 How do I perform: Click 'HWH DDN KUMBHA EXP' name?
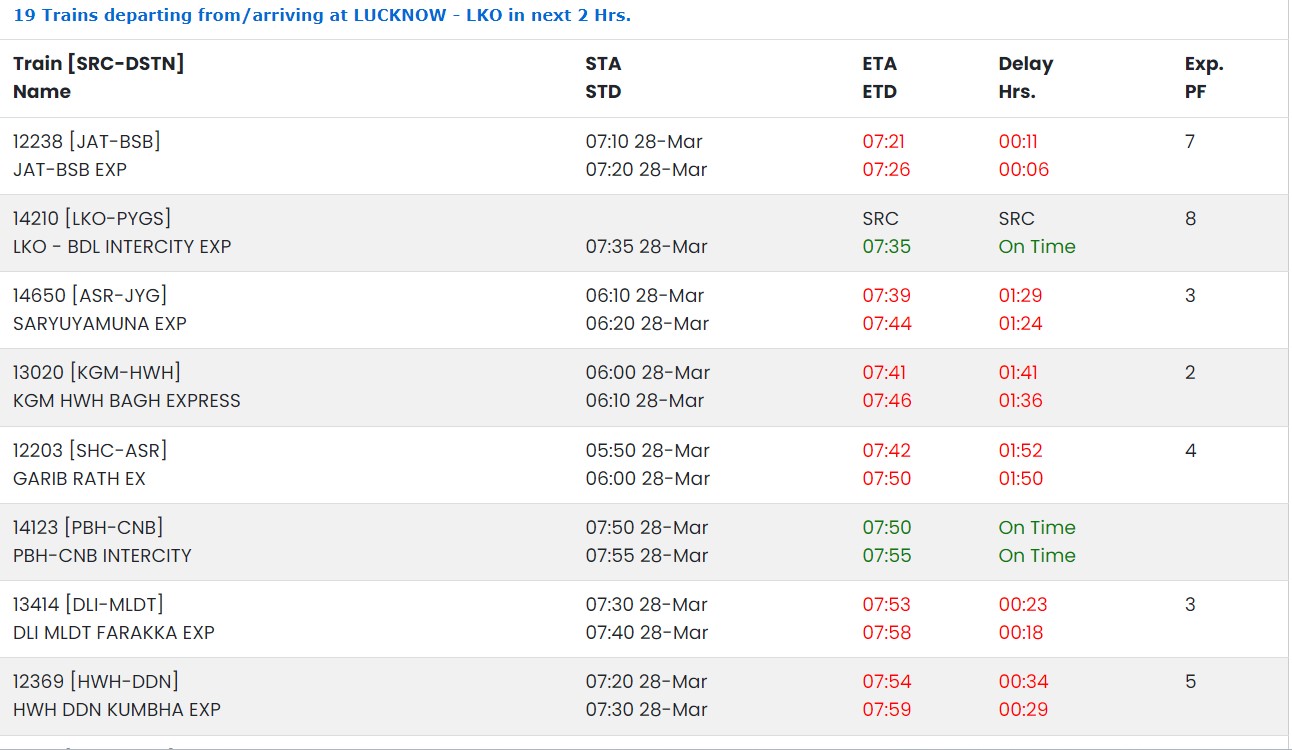pyautogui.click(x=117, y=710)
